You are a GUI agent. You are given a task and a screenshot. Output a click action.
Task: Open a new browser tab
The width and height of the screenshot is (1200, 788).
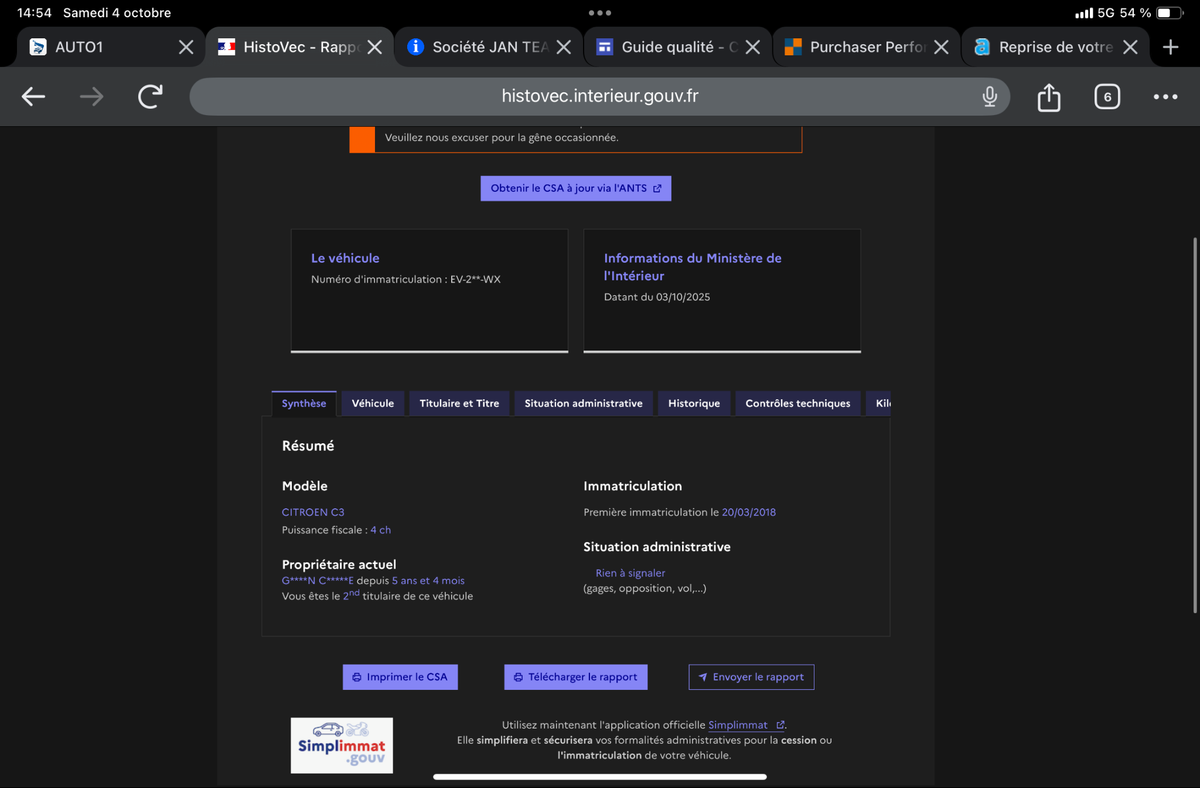pos(1171,47)
